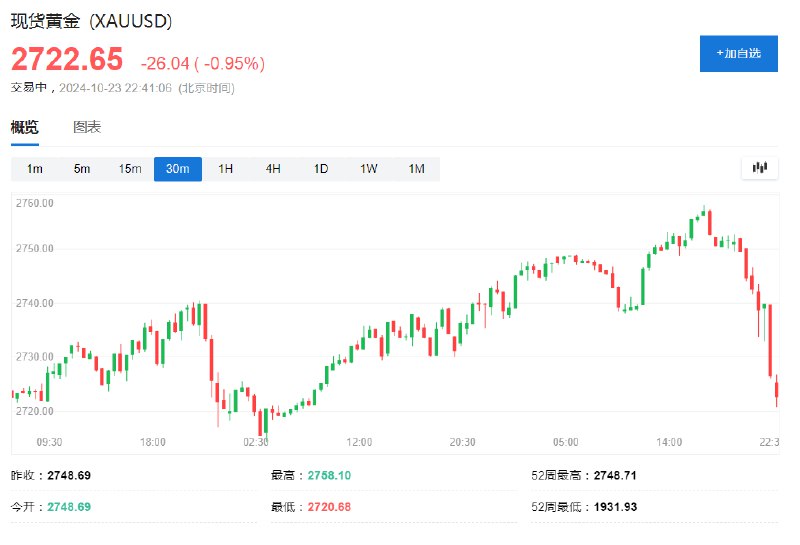Click the 昨收 value 2748.69

pos(69,476)
